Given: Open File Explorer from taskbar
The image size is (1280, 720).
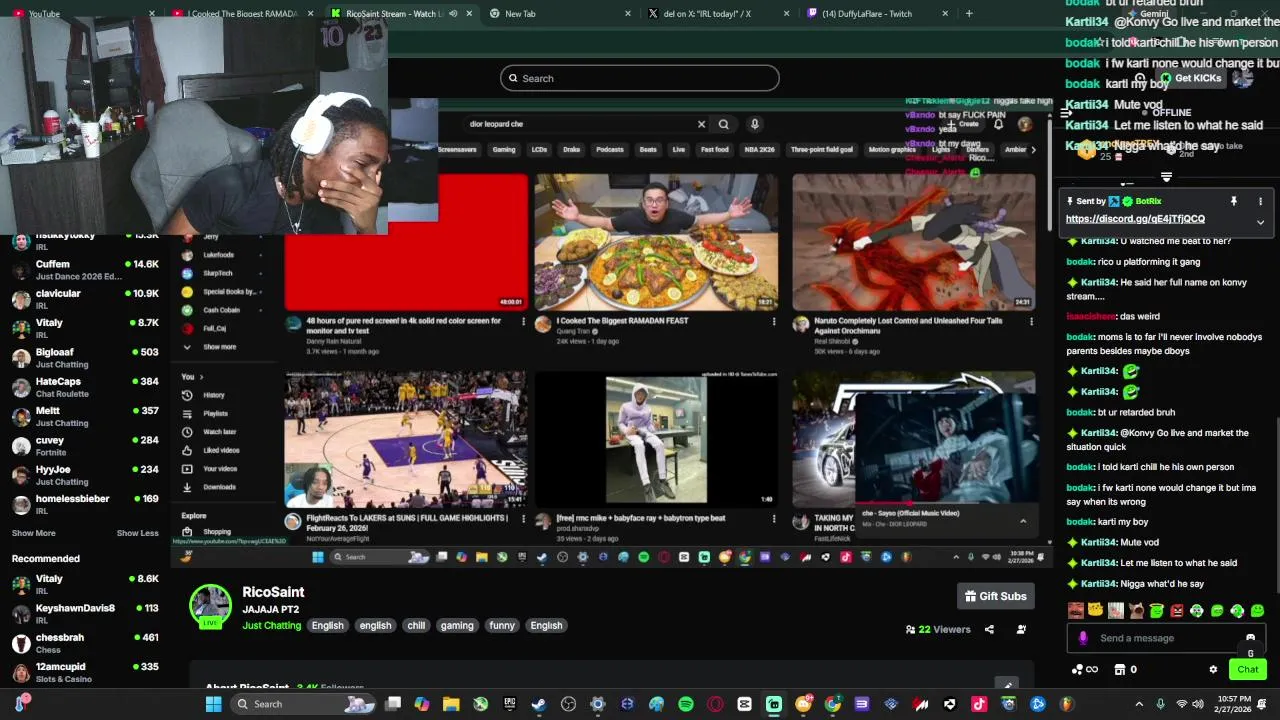Looking at the screenshot, I should 451,704.
